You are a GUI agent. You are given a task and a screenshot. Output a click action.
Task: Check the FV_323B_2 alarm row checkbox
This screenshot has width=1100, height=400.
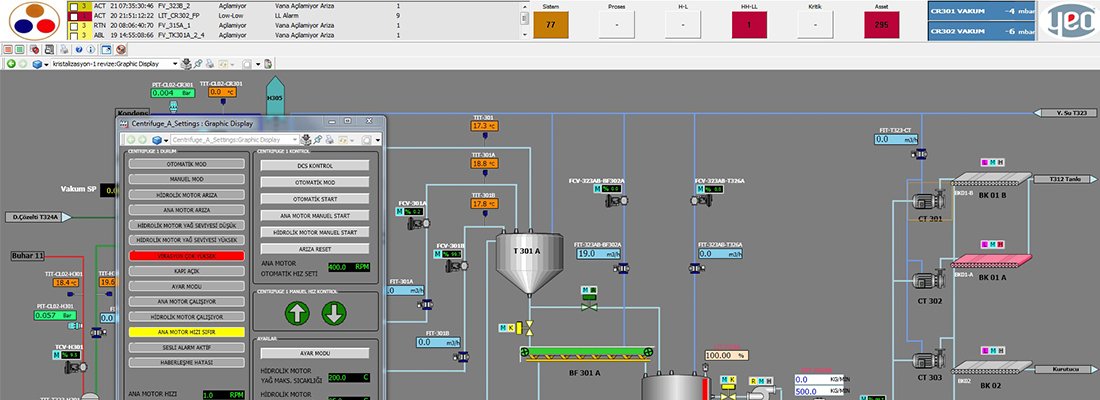[72, 5]
